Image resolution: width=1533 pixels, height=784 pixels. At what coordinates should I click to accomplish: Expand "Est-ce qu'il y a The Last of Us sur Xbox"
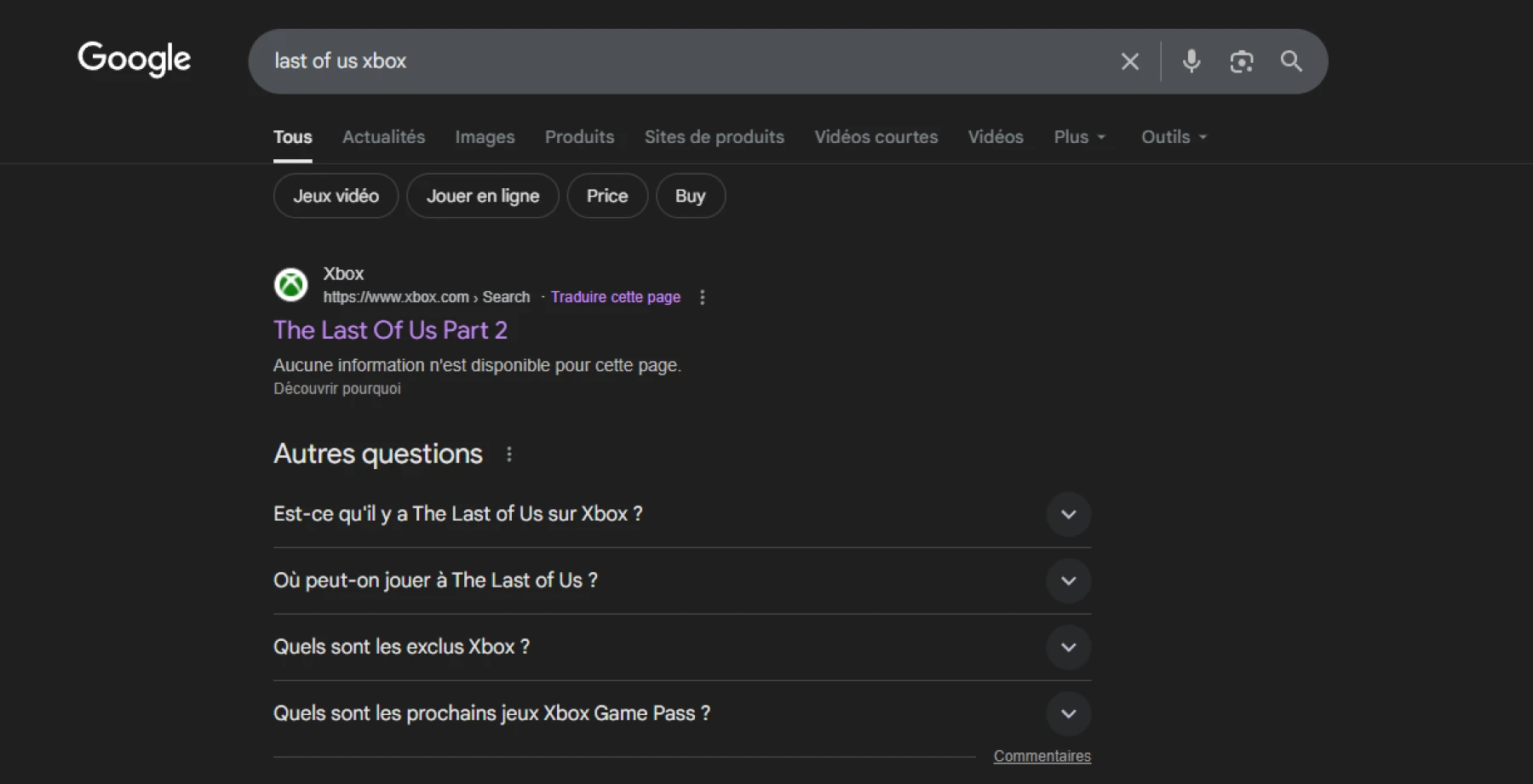1068,514
